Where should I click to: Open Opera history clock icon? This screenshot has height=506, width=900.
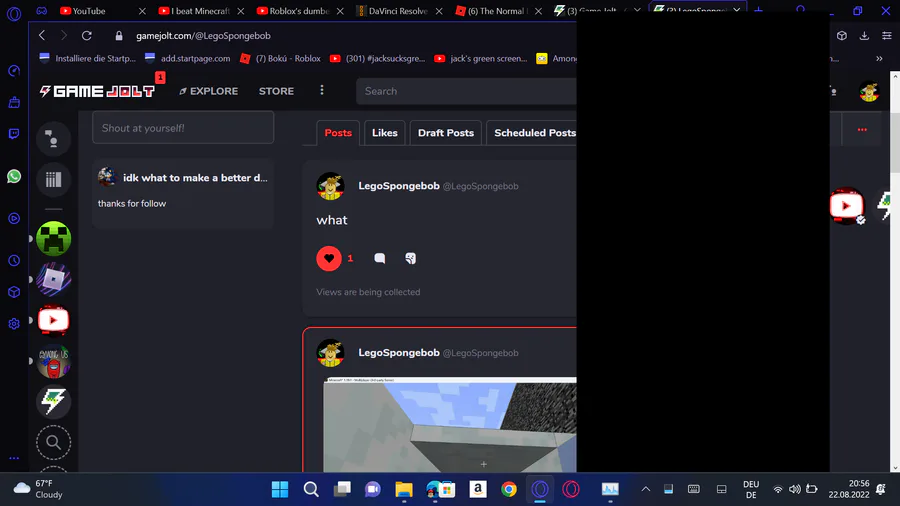pos(14,261)
